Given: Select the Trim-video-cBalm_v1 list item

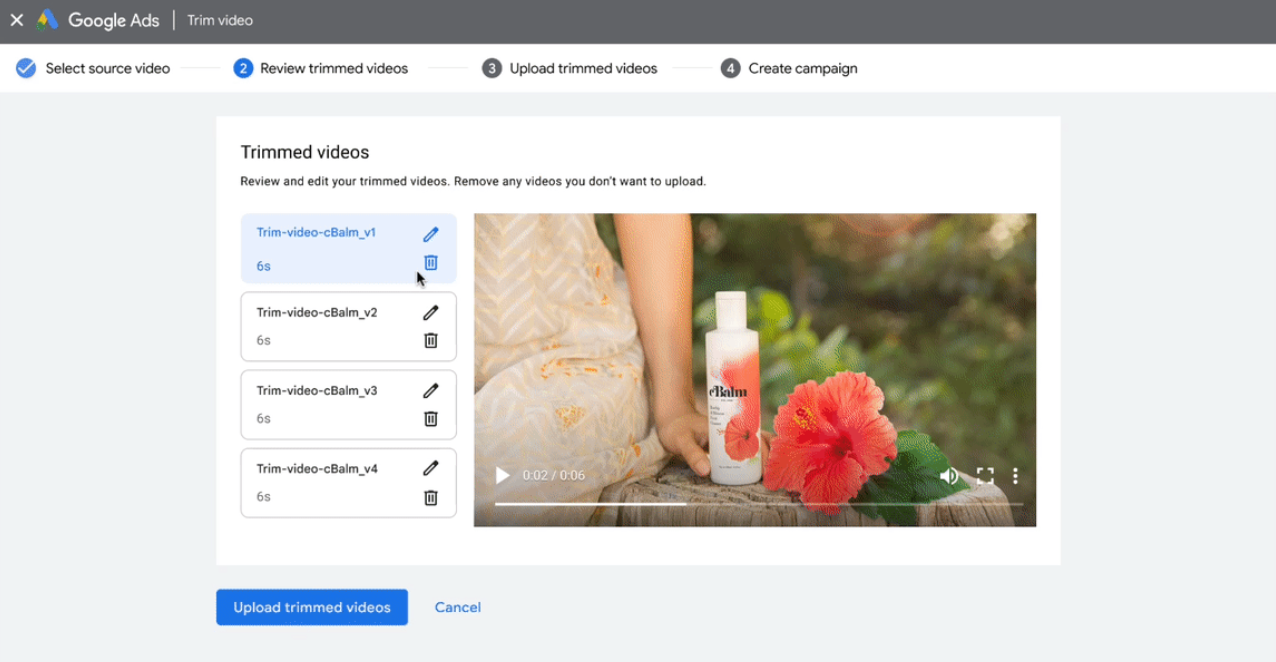Looking at the screenshot, I should (x=349, y=248).
